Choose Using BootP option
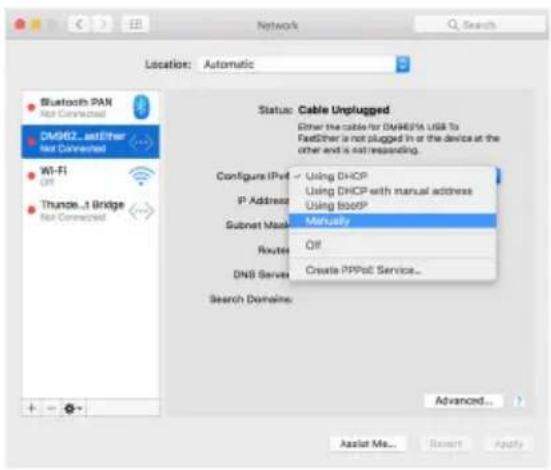This screenshot has height=470, width=551. (393, 206)
